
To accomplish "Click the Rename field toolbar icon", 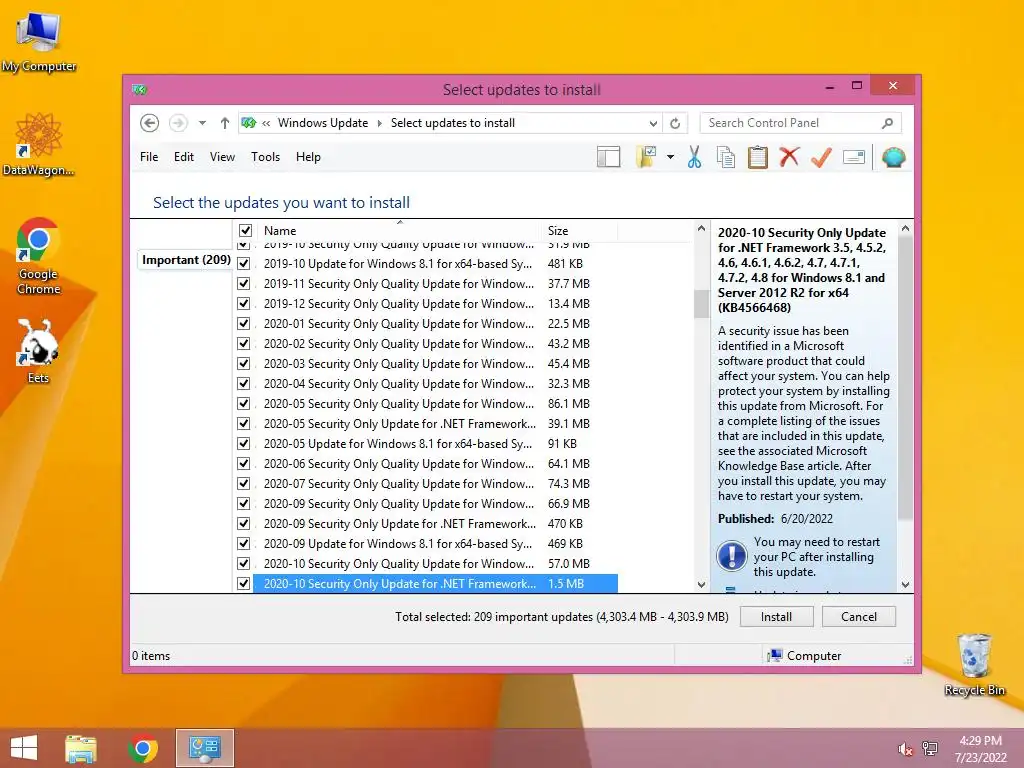I will click(x=854, y=157).
